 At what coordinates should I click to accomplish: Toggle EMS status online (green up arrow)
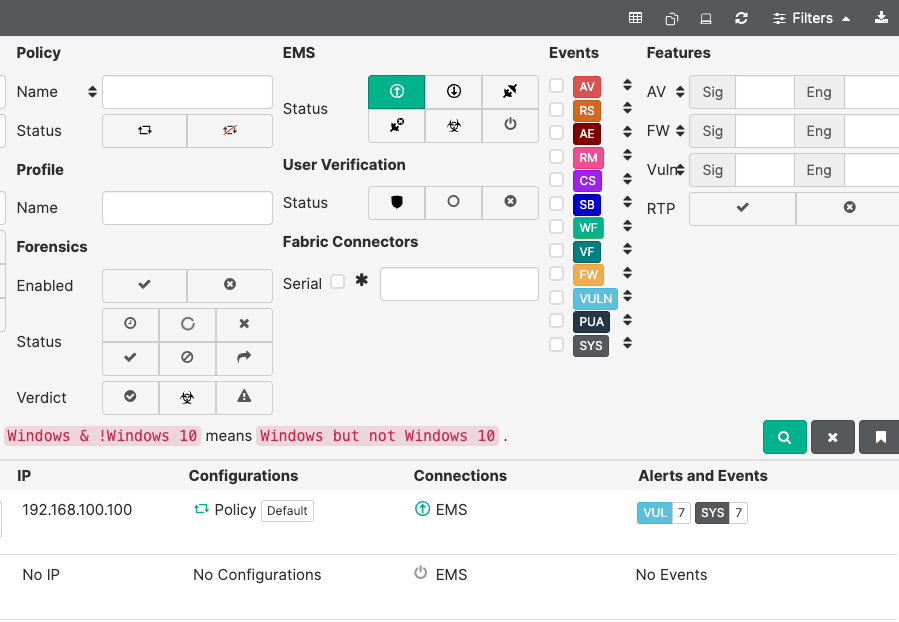coord(397,92)
